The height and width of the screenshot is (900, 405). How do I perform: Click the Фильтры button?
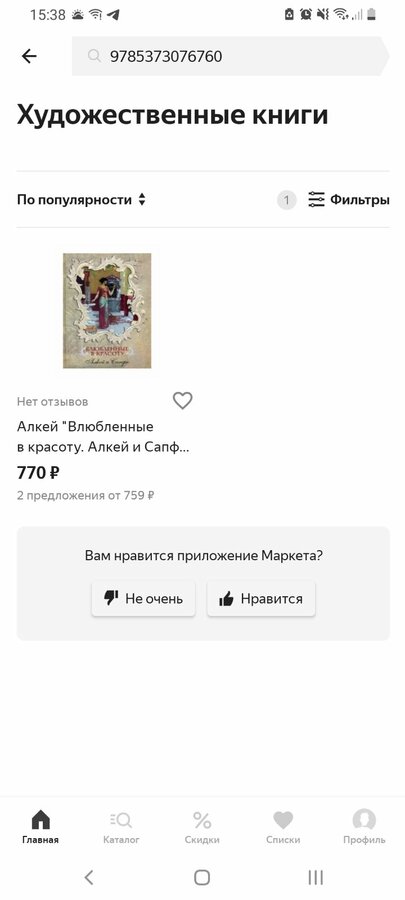tap(348, 200)
